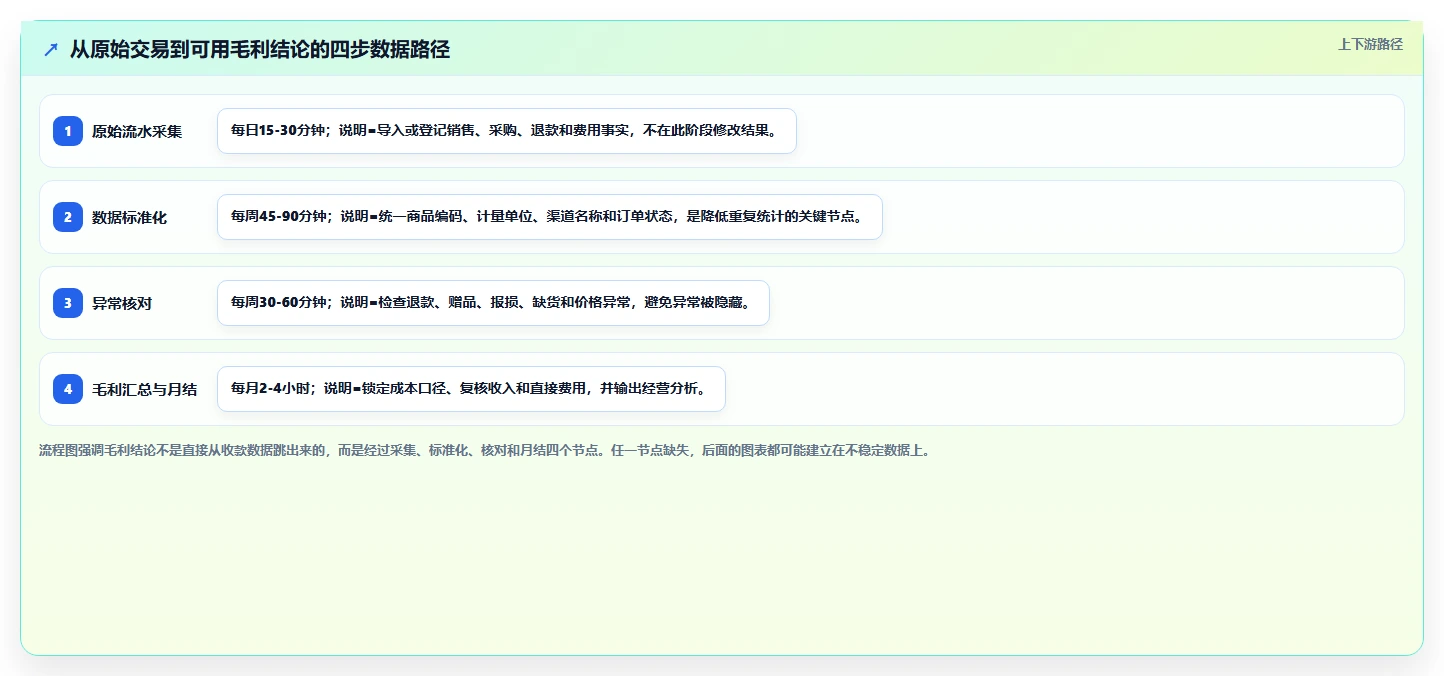This screenshot has width=1444, height=676.
Task: Click the step 3 number badge
Action: click(x=68, y=303)
